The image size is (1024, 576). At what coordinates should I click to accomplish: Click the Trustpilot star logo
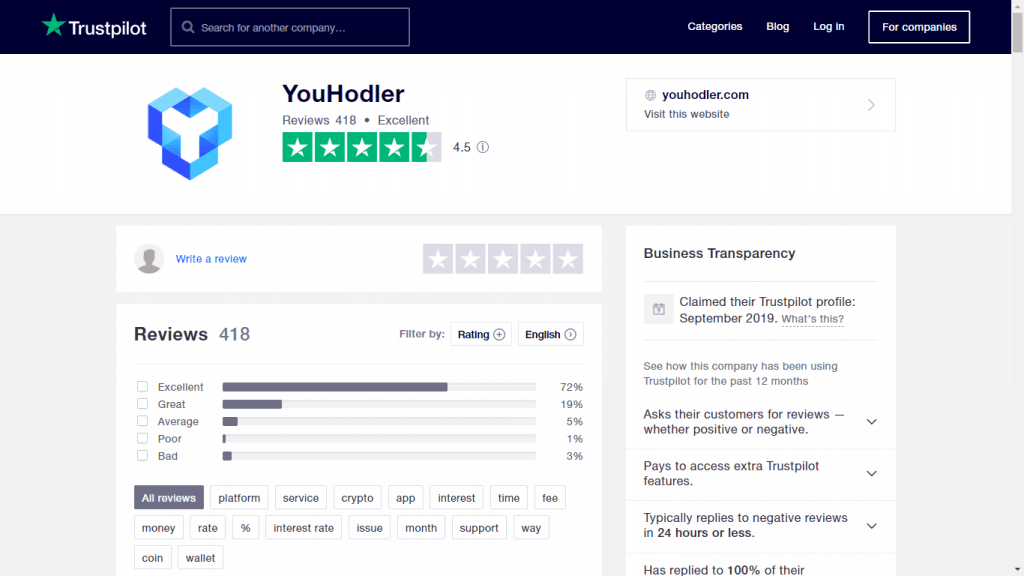click(54, 25)
